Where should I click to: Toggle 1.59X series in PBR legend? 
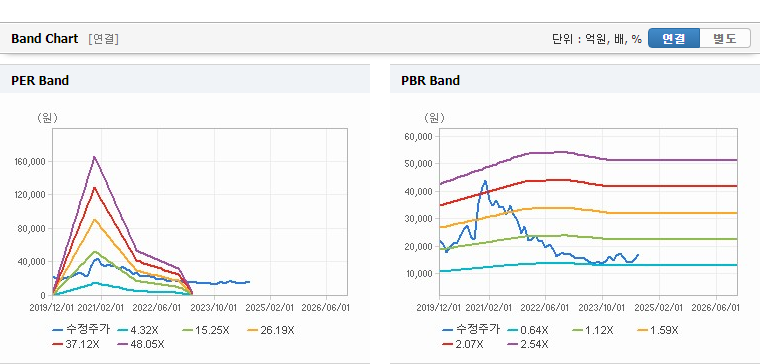point(658,330)
